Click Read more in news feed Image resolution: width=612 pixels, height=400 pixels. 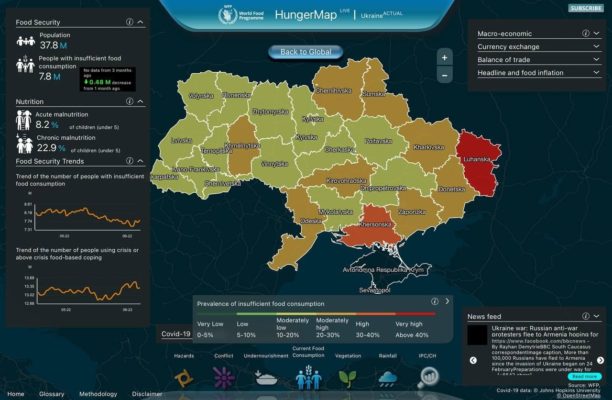point(584,376)
